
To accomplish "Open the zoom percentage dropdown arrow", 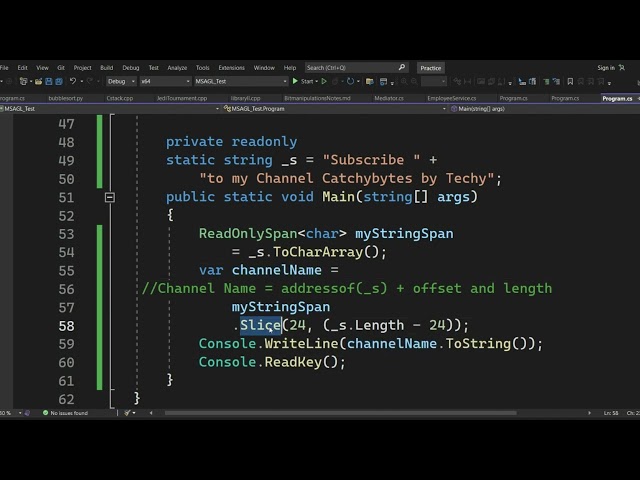I will point(20,413).
